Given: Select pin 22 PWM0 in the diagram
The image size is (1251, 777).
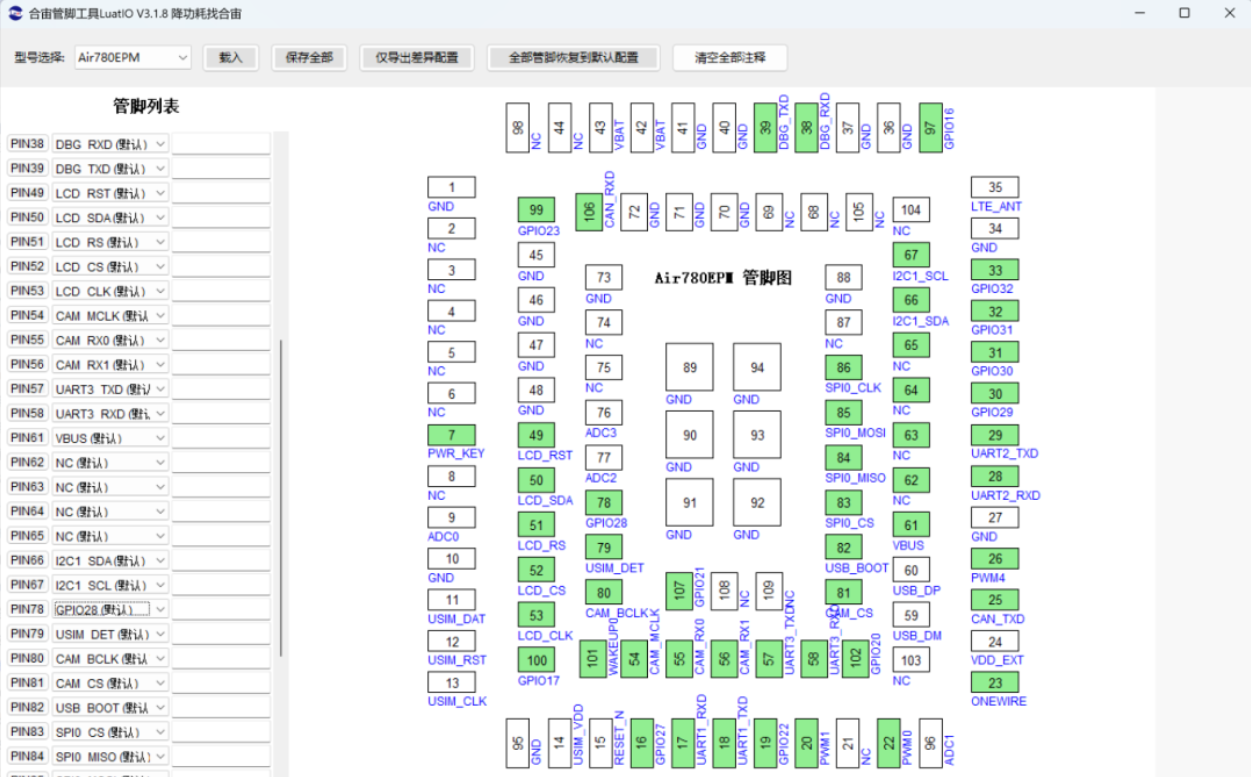Looking at the screenshot, I should pos(889,743).
